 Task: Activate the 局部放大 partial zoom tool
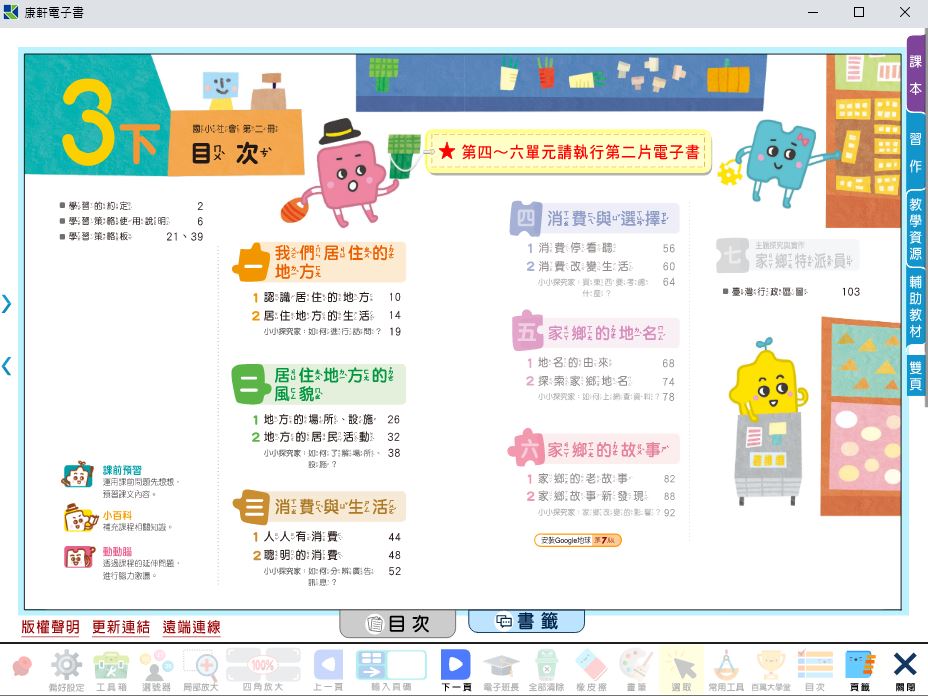pyautogui.click(x=201, y=670)
